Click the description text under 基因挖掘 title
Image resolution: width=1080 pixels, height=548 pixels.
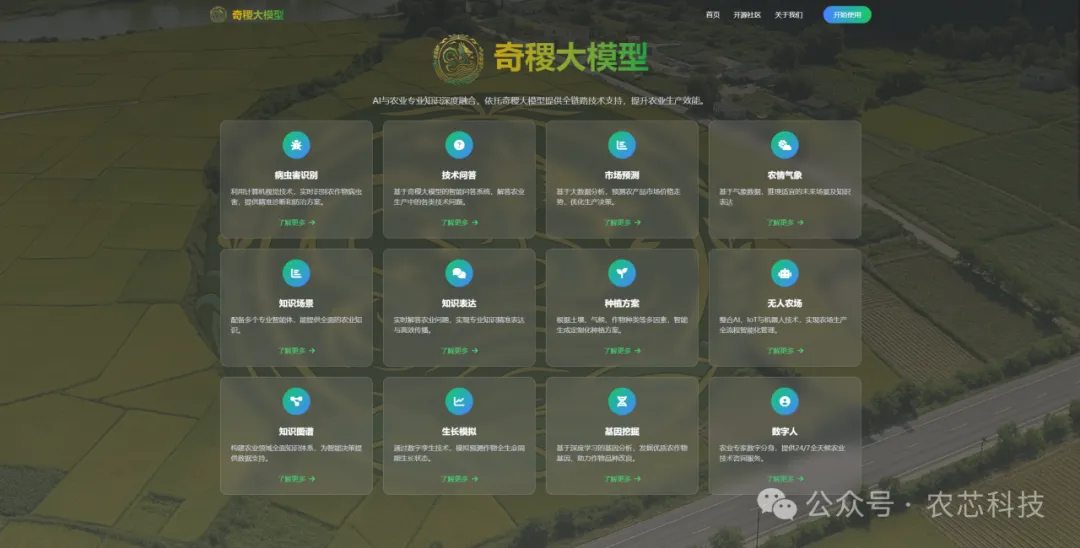pos(622,453)
